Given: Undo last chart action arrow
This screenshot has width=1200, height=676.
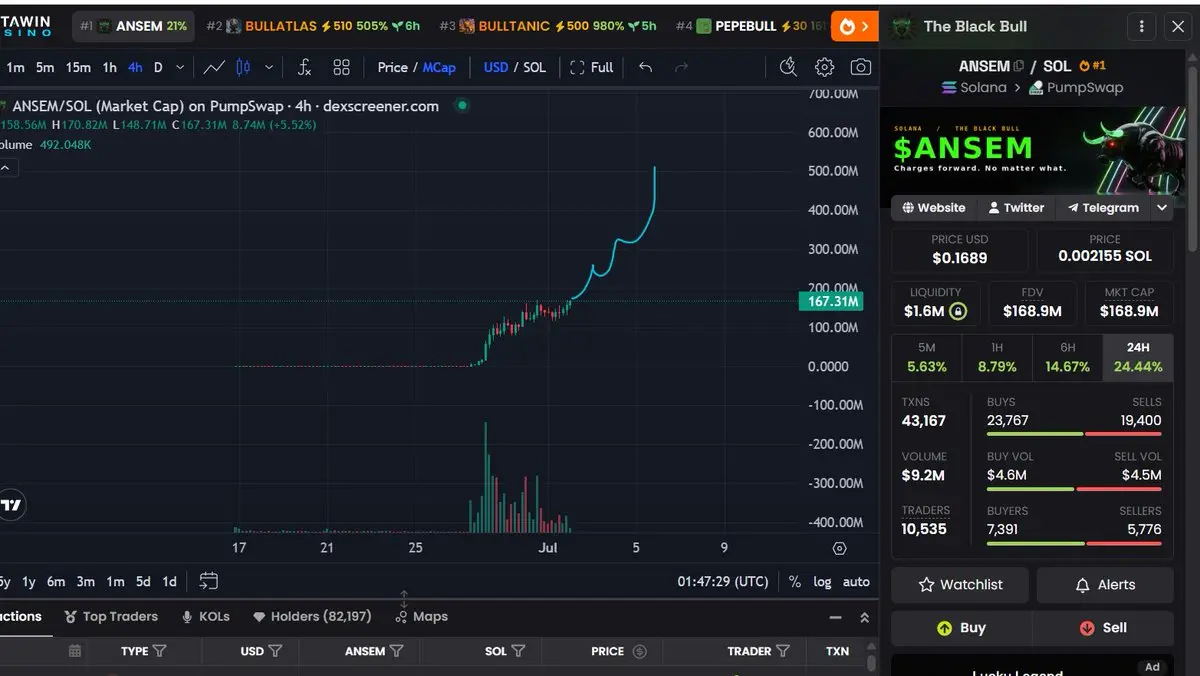Looking at the screenshot, I should click(645, 67).
